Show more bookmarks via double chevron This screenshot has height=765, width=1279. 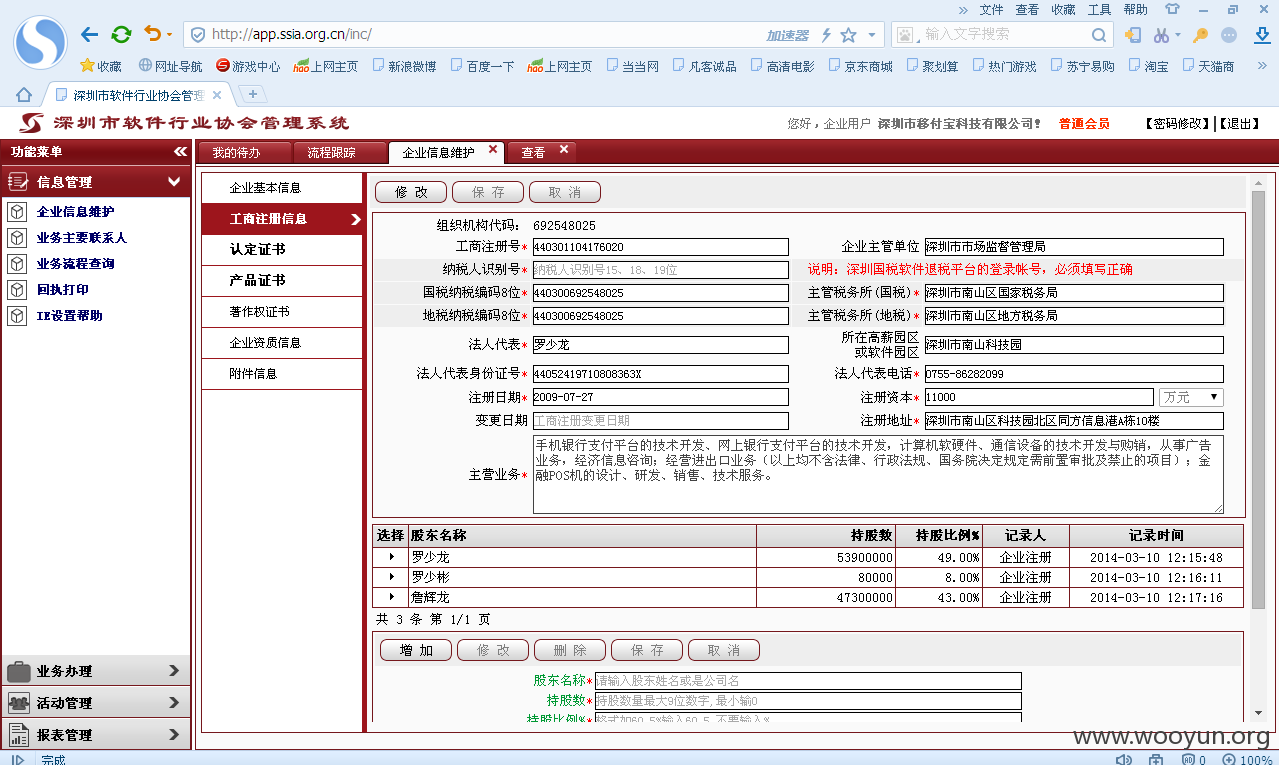point(1263,66)
